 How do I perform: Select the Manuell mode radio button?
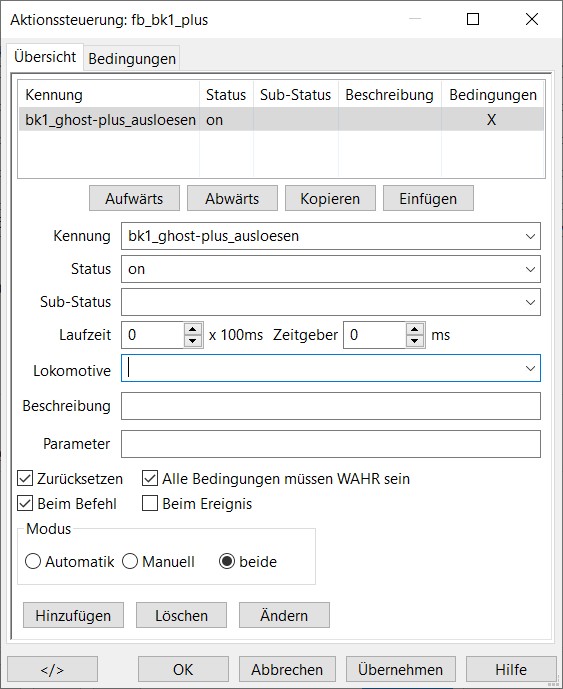pyautogui.click(x=130, y=561)
